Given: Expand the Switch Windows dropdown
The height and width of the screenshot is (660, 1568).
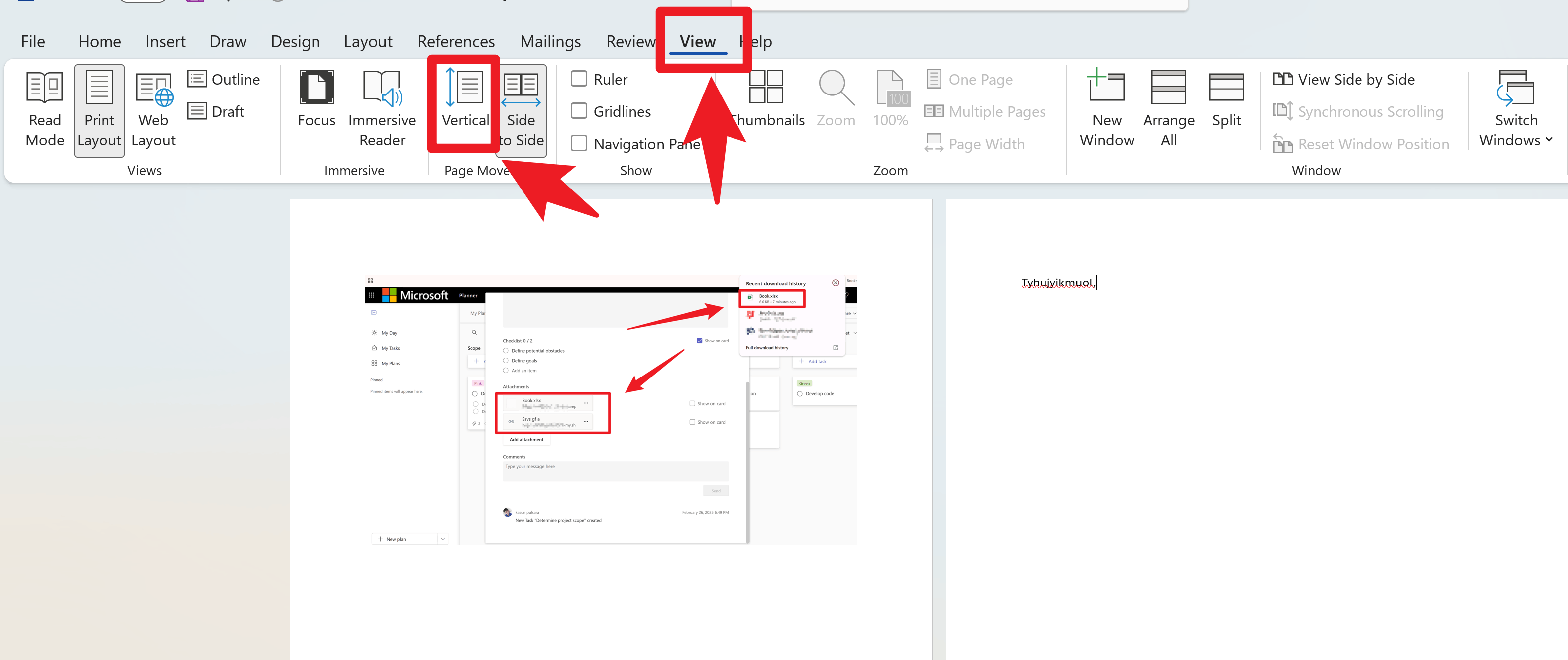Looking at the screenshot, I should click(1516, 108).
